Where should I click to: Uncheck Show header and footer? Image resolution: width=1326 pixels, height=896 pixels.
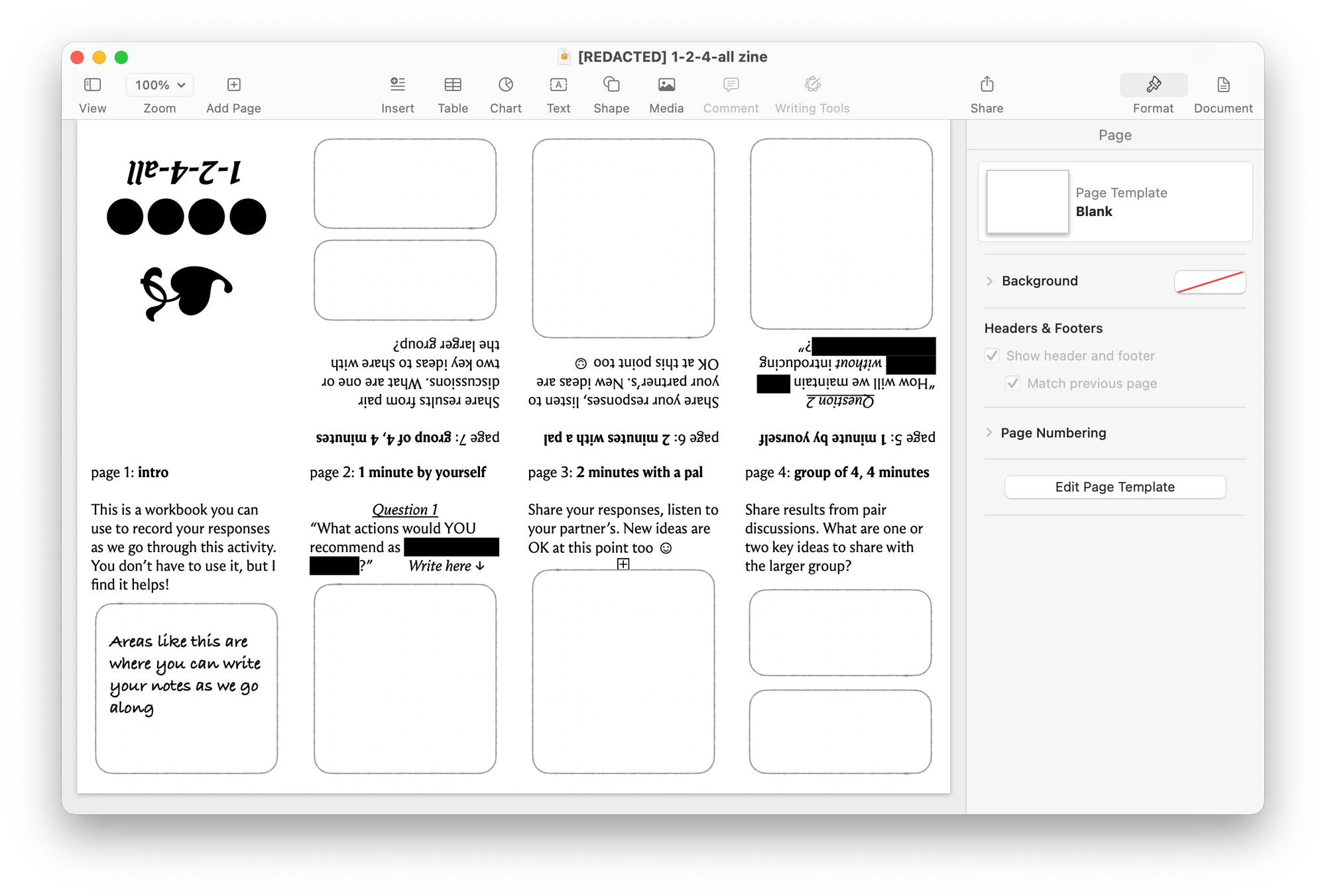click(x=993, y=355)
